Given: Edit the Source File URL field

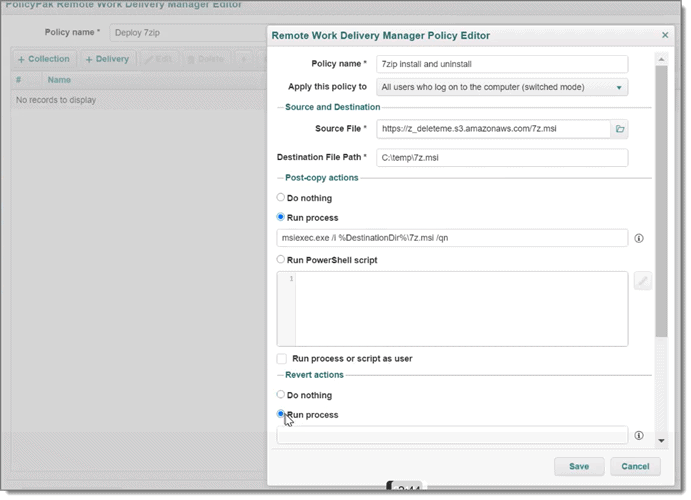Looking at the screenshot, I should 494,129.
